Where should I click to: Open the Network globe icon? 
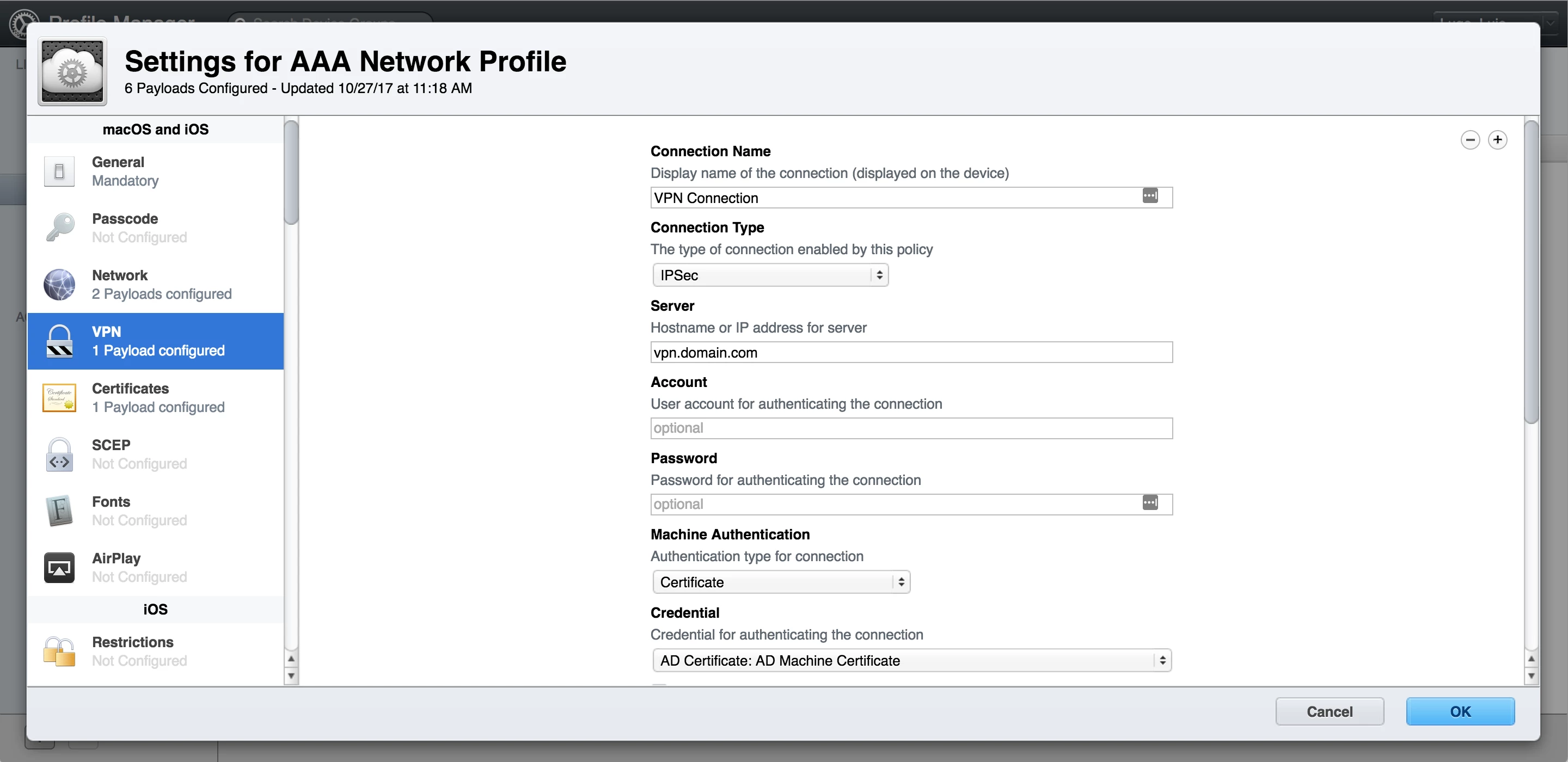tap(59, 284)
